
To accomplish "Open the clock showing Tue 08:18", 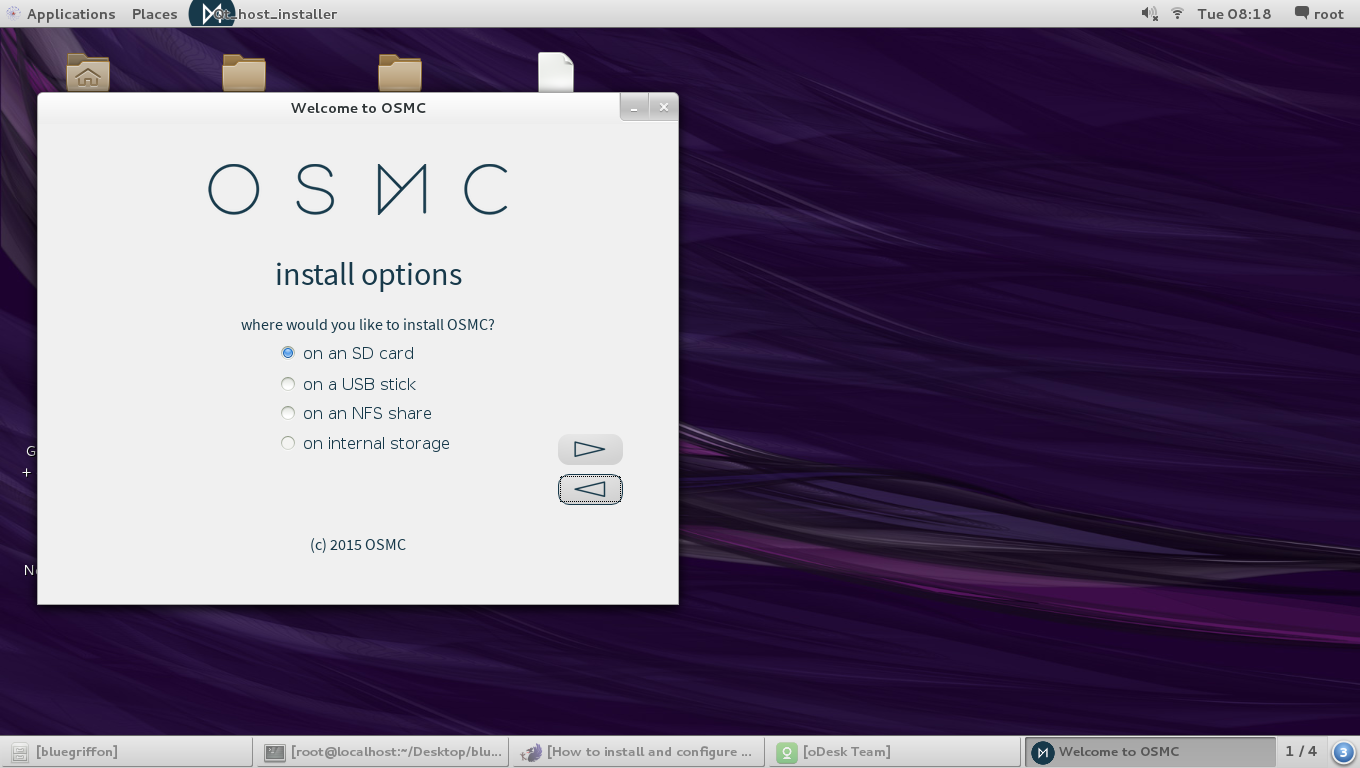I will coord(1234,14).
